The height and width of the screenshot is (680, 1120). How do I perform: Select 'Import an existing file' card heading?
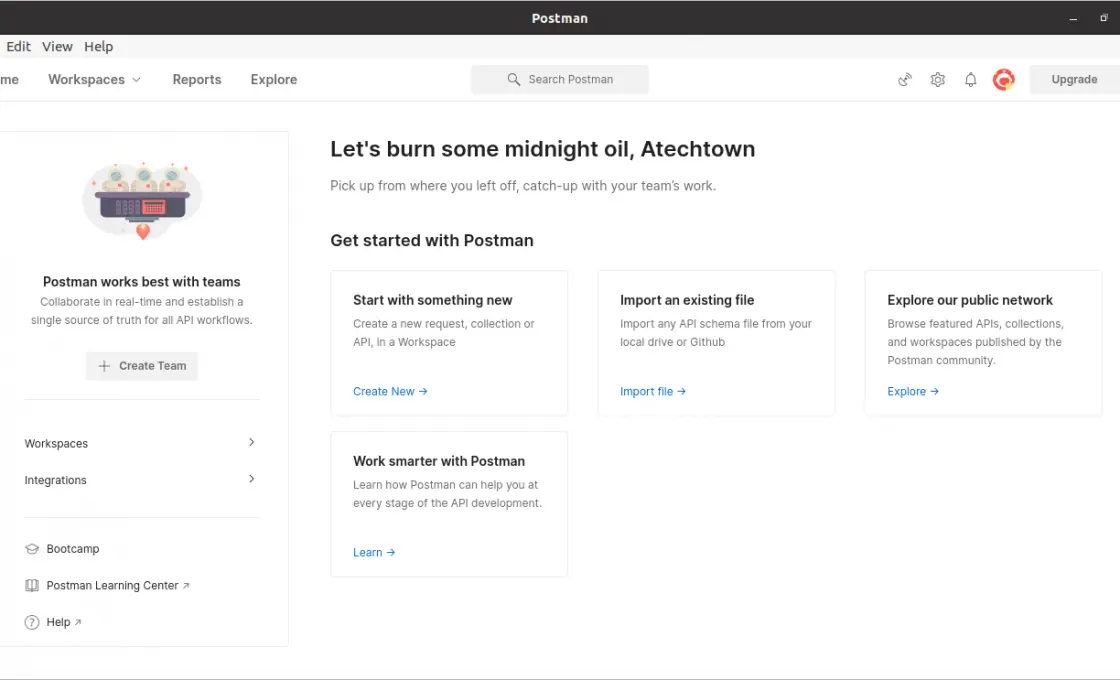[687, 300]
